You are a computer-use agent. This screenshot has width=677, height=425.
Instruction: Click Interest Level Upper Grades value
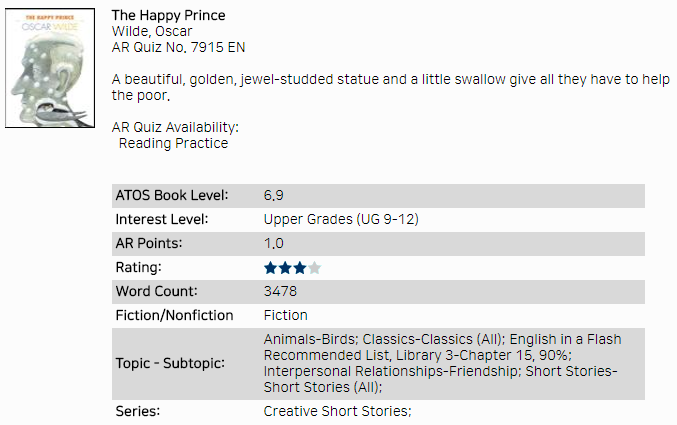pos(341,219)
